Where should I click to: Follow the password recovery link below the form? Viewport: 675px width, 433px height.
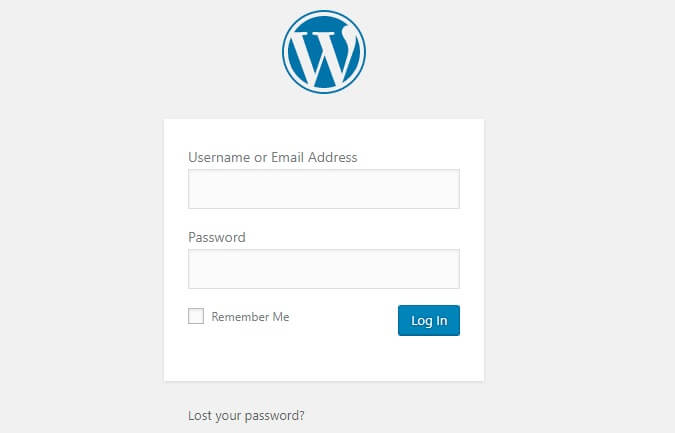point(246,415)
